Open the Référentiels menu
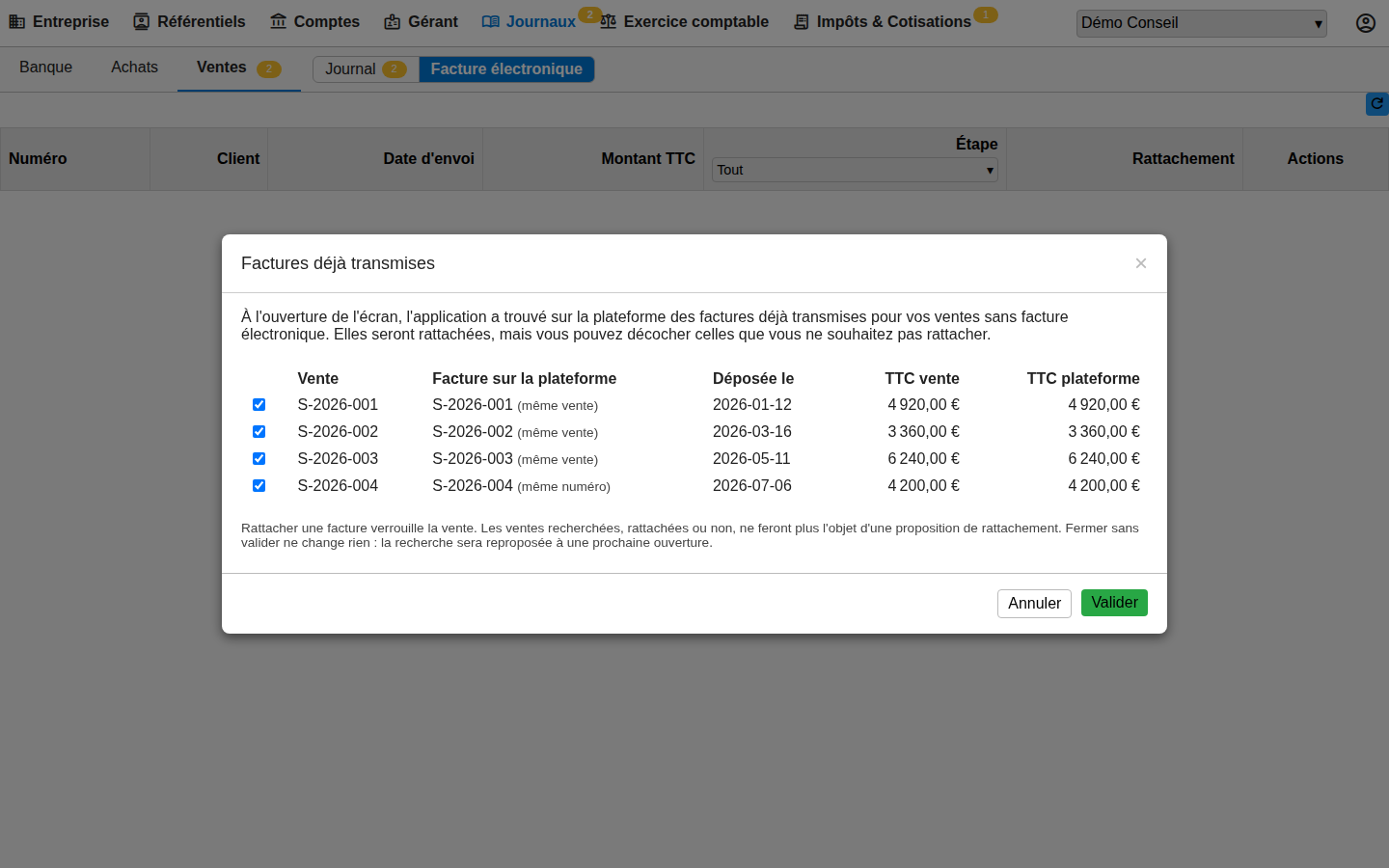1389x868 pixels. pyautogui.click(x=190, y=22)
